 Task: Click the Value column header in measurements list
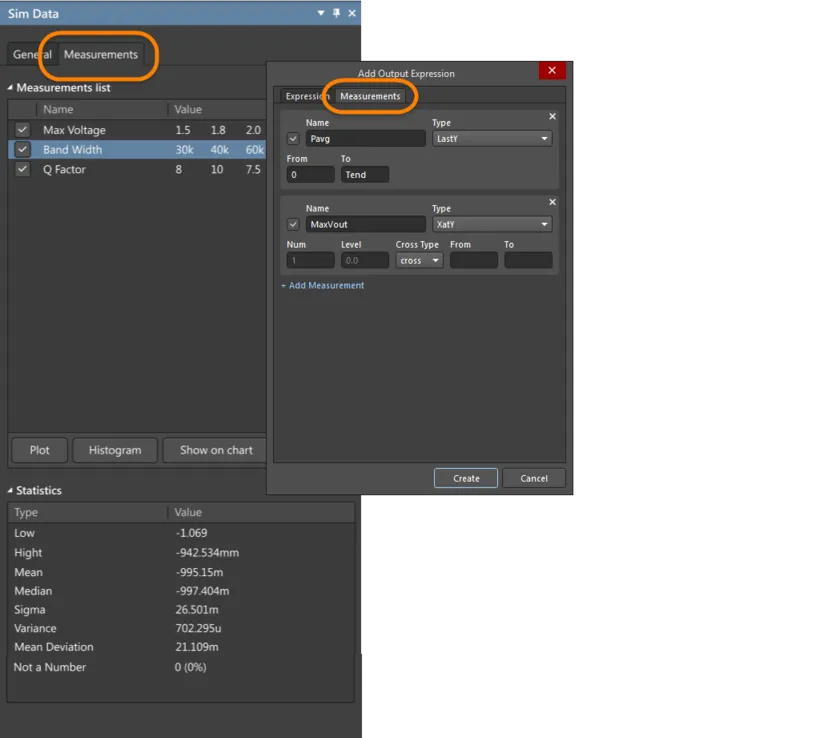point(188,109)
